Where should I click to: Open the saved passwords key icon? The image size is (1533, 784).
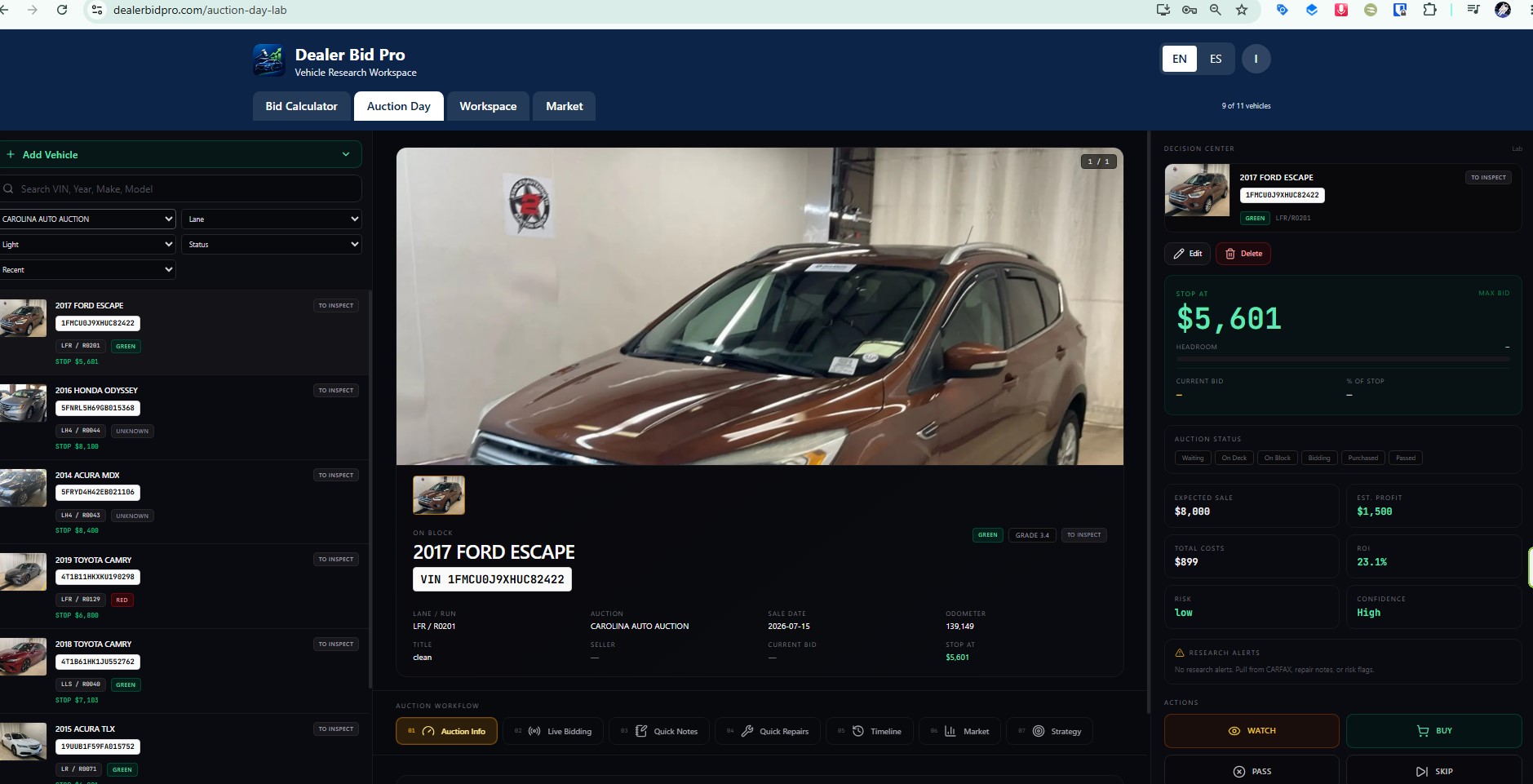(1190, 10)
